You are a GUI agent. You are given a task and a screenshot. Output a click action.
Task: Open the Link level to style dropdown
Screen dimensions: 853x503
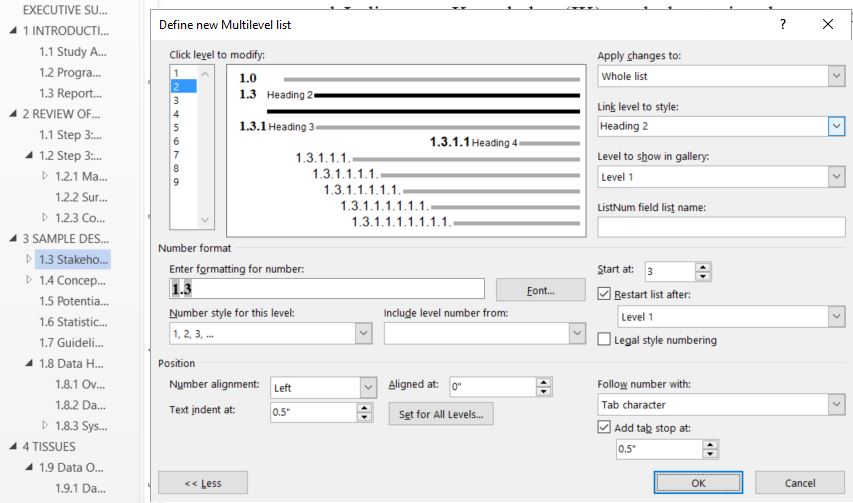pos(836,126)
